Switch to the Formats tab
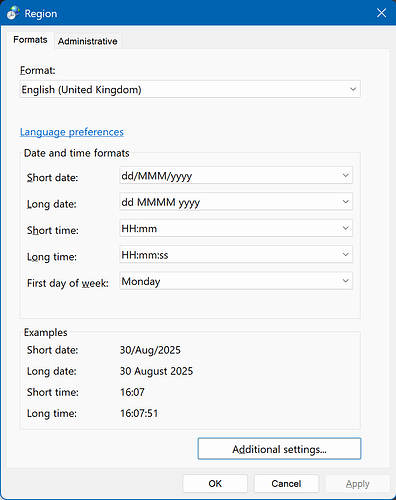Image resolution: width=396 pixels, height=500 pixels. (x=30, y=40)
